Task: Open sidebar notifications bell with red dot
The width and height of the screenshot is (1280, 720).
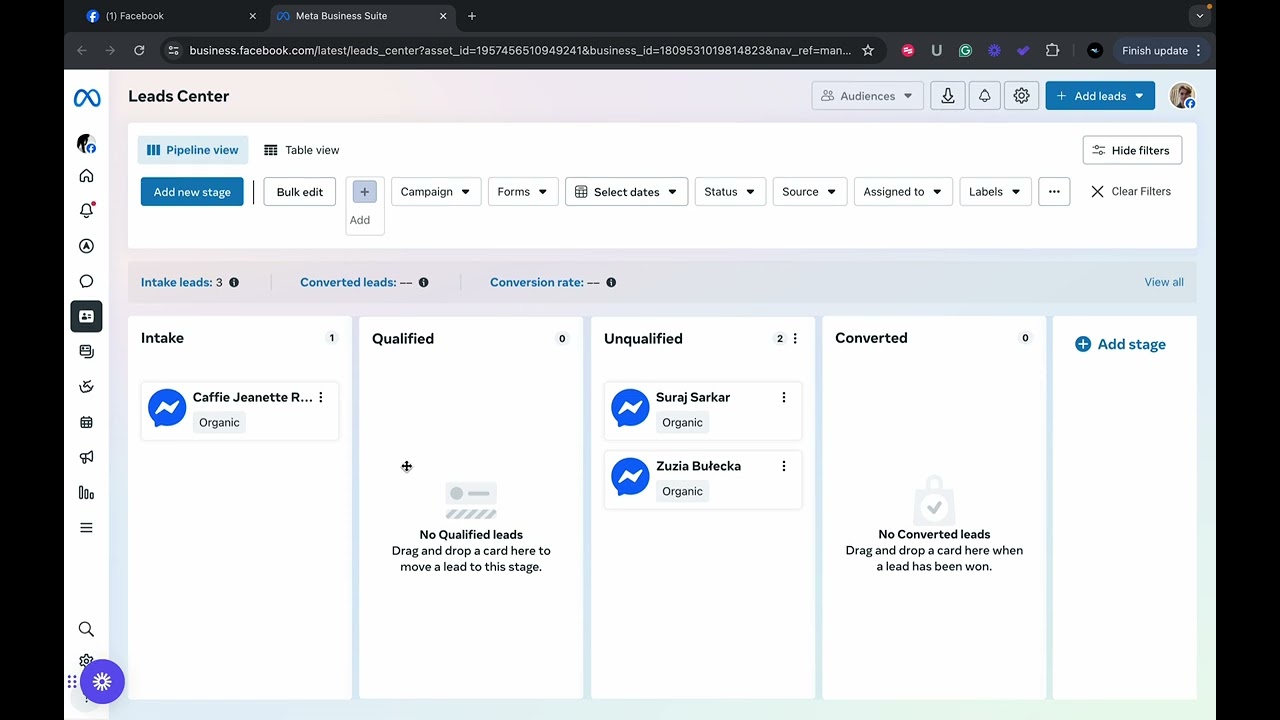Action: [x=86, y=211]
